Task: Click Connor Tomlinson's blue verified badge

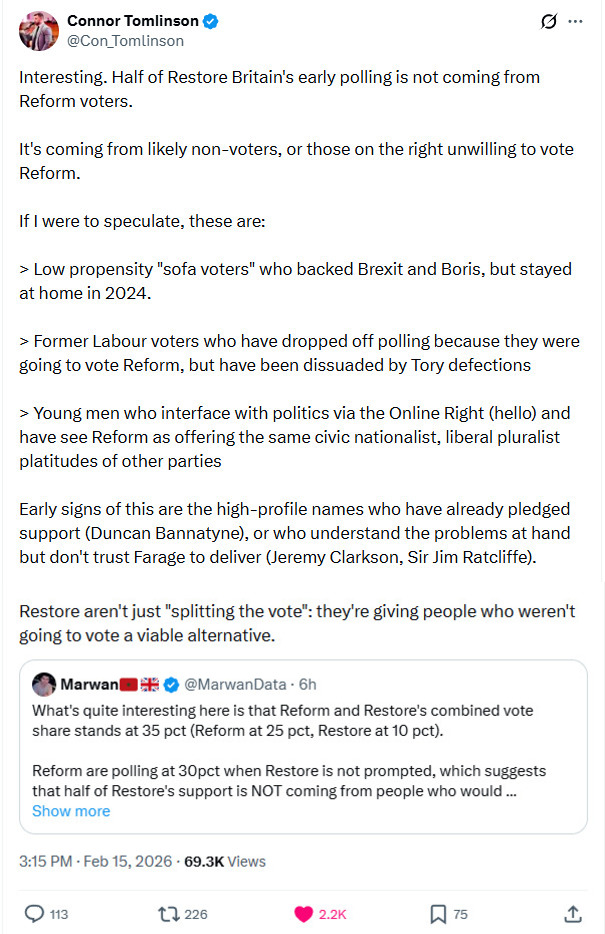Action: coord(212,21)
